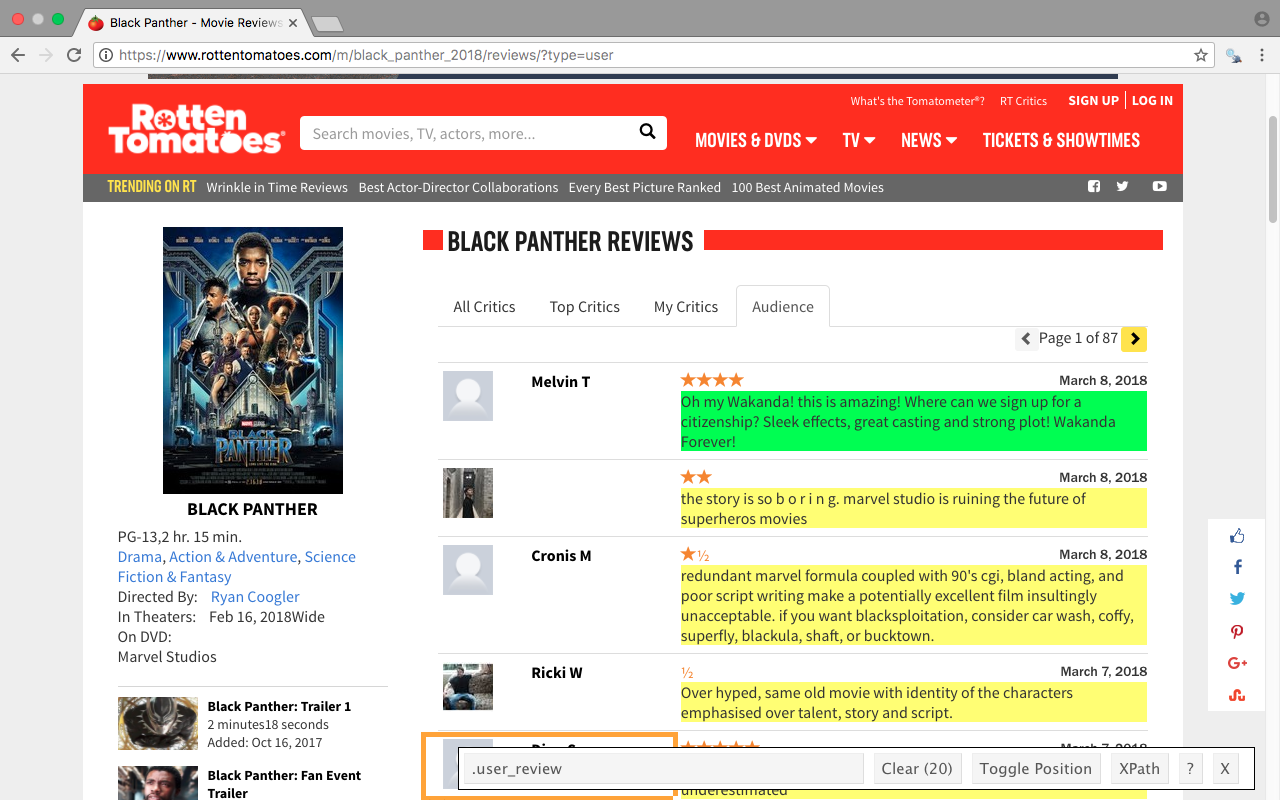Click the Rotten Tomatoes logo
Screen dimensions: 1280x800
196,129
